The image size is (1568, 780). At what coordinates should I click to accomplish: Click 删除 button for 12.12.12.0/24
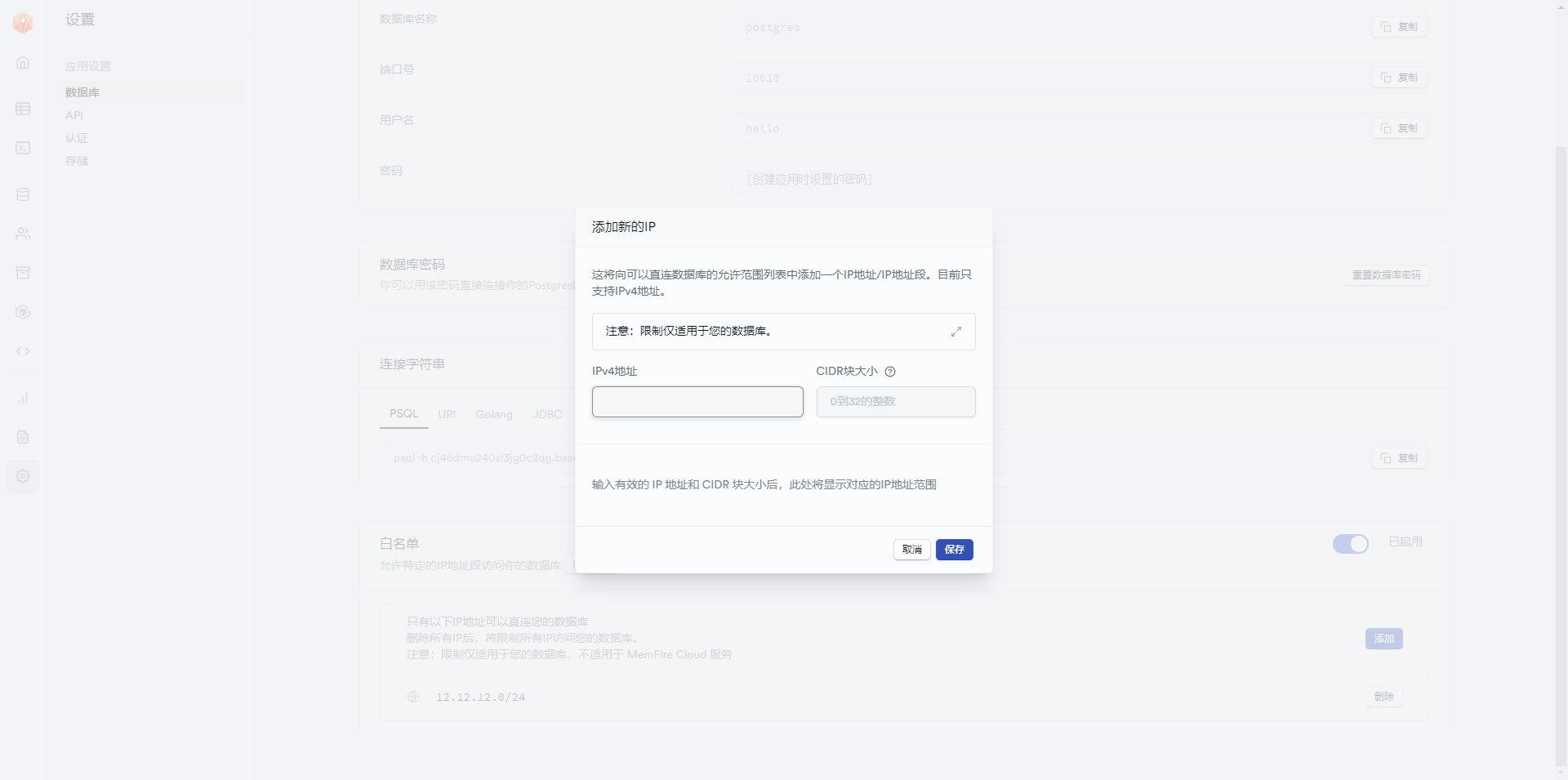[x=1384, y=697]
